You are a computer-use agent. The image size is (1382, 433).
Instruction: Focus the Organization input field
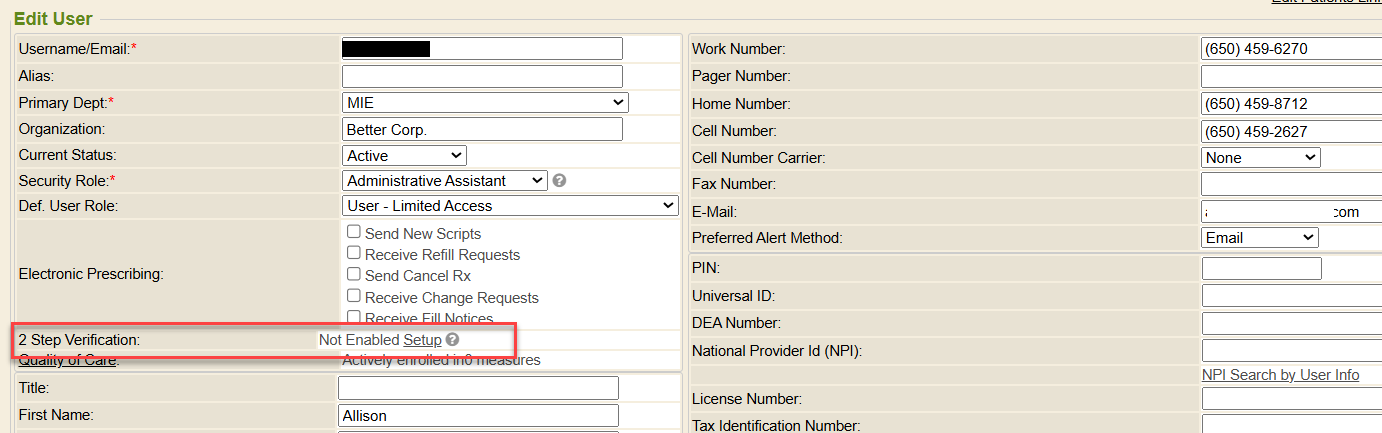point(482,129)
